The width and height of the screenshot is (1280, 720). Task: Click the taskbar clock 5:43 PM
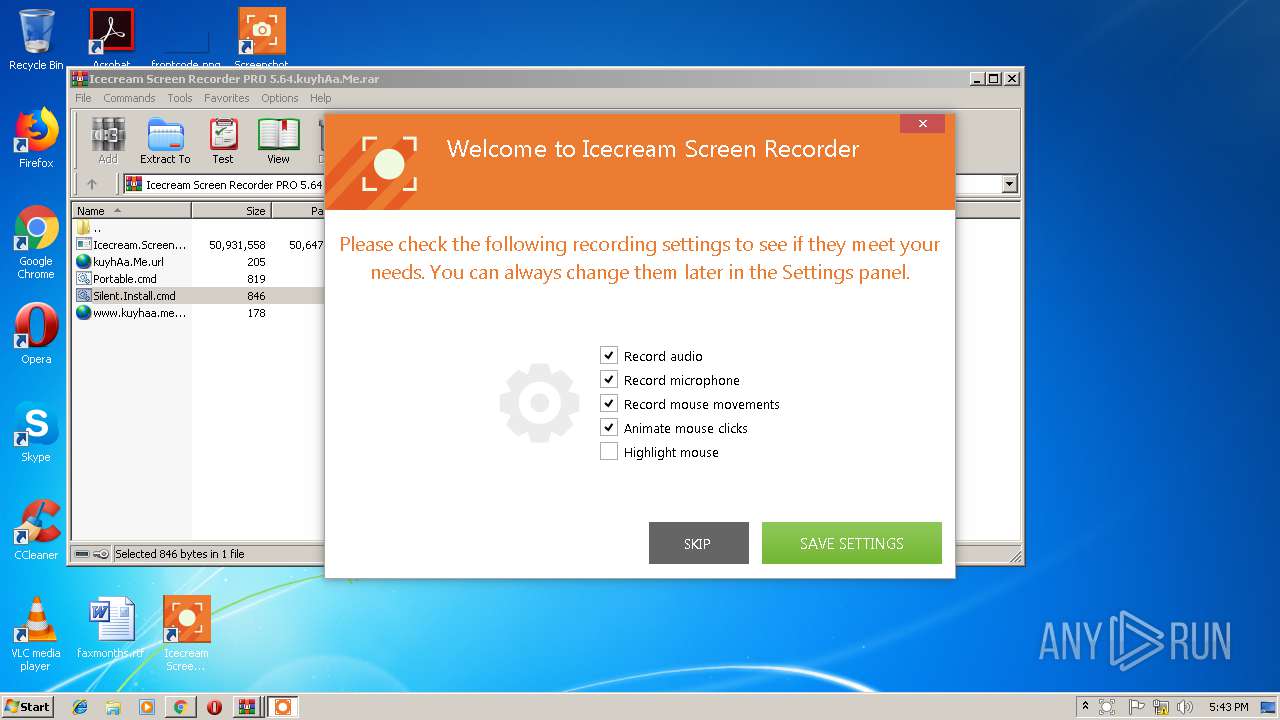point(1228,707)
